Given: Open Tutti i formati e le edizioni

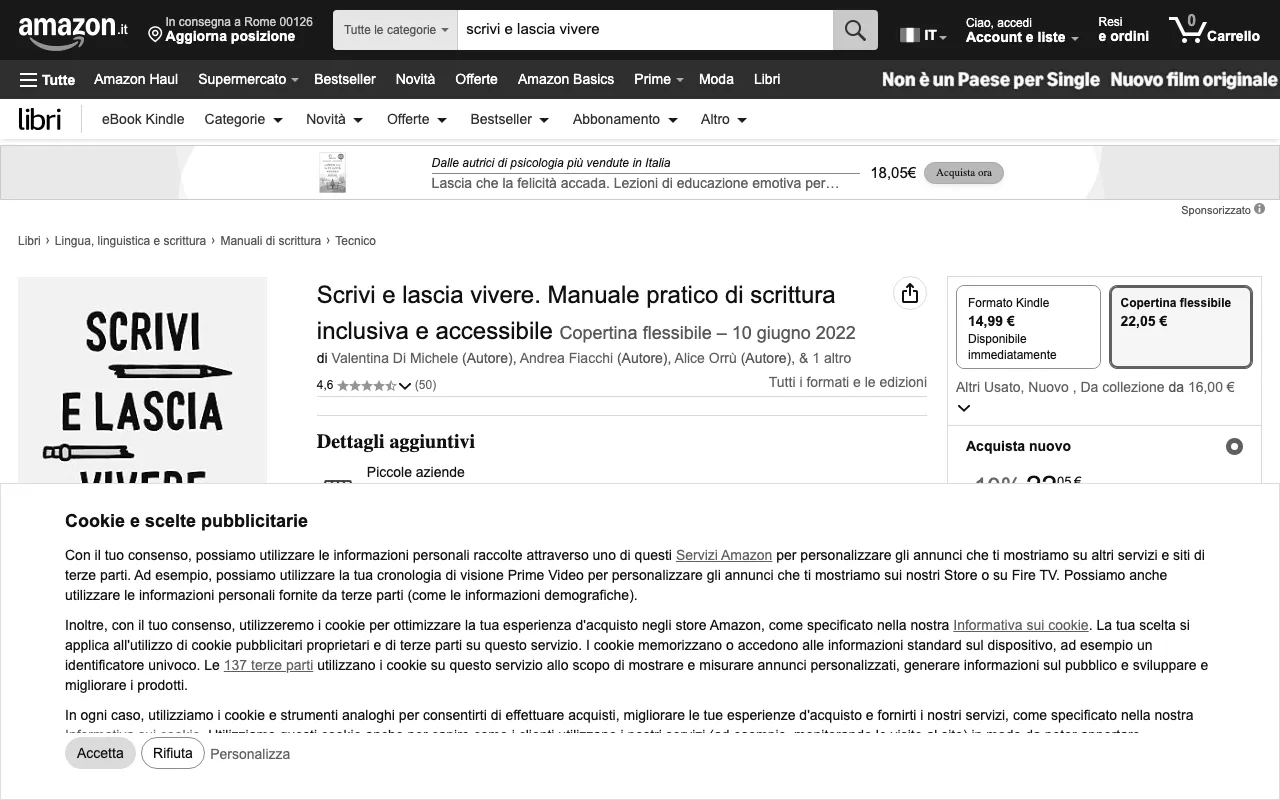Looking at the screenshot, I should click(848, 382).
